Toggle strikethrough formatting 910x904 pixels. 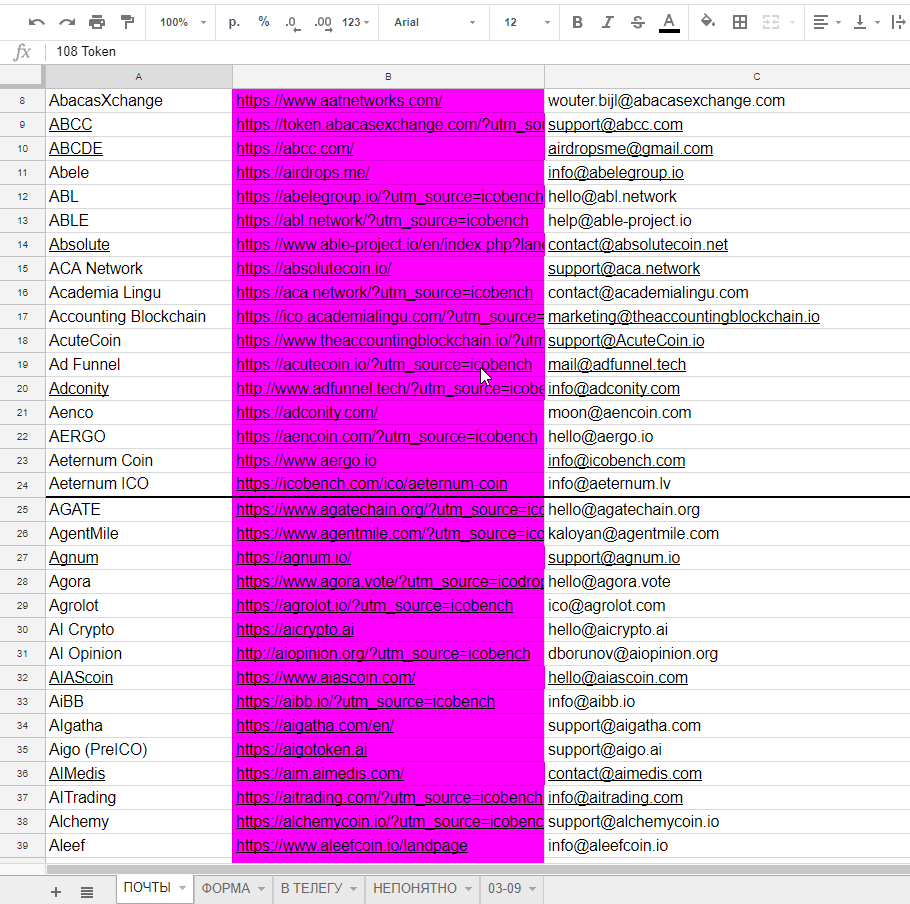coord(638,22)
